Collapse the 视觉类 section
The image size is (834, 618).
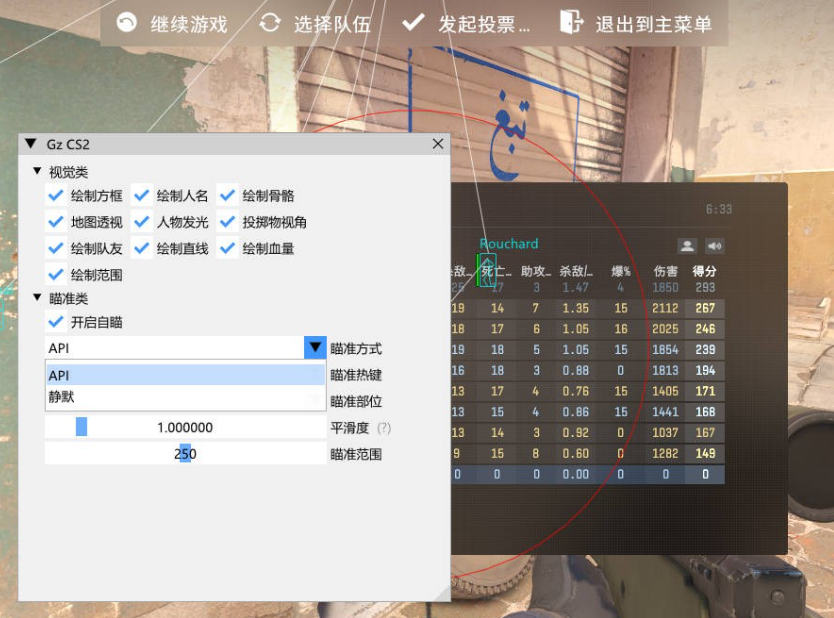(37, 171)
